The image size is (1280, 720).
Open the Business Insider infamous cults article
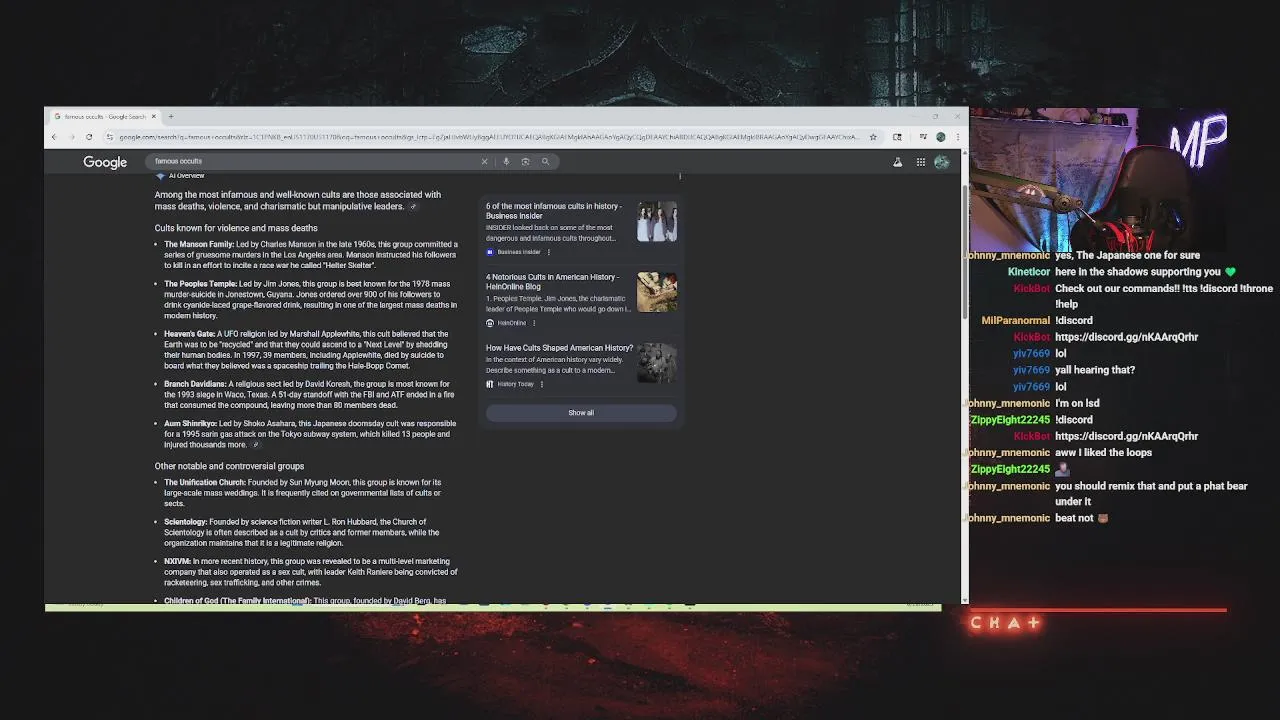[x=554, y=211]
